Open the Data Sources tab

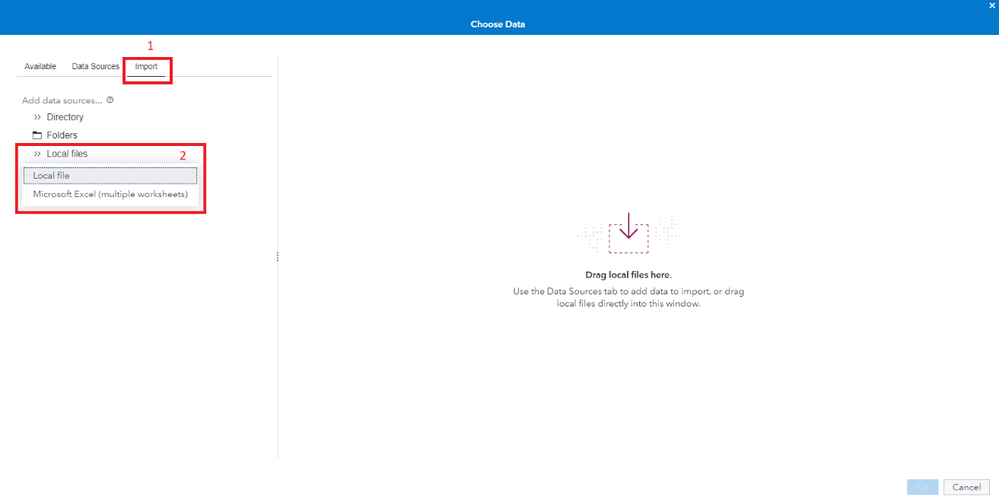click(96, 66)
